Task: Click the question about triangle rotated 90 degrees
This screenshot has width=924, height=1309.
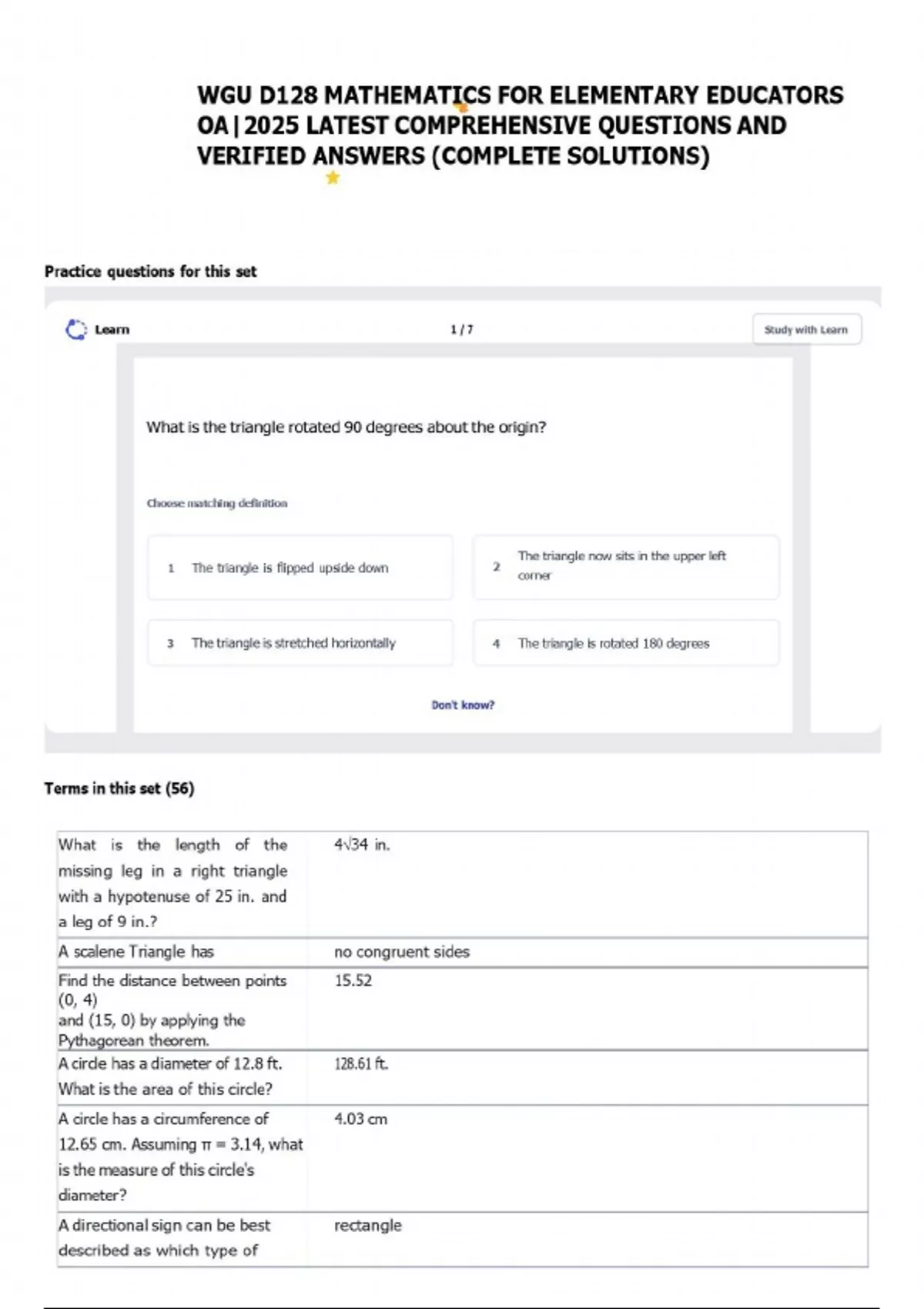Action: coord(346,427)
